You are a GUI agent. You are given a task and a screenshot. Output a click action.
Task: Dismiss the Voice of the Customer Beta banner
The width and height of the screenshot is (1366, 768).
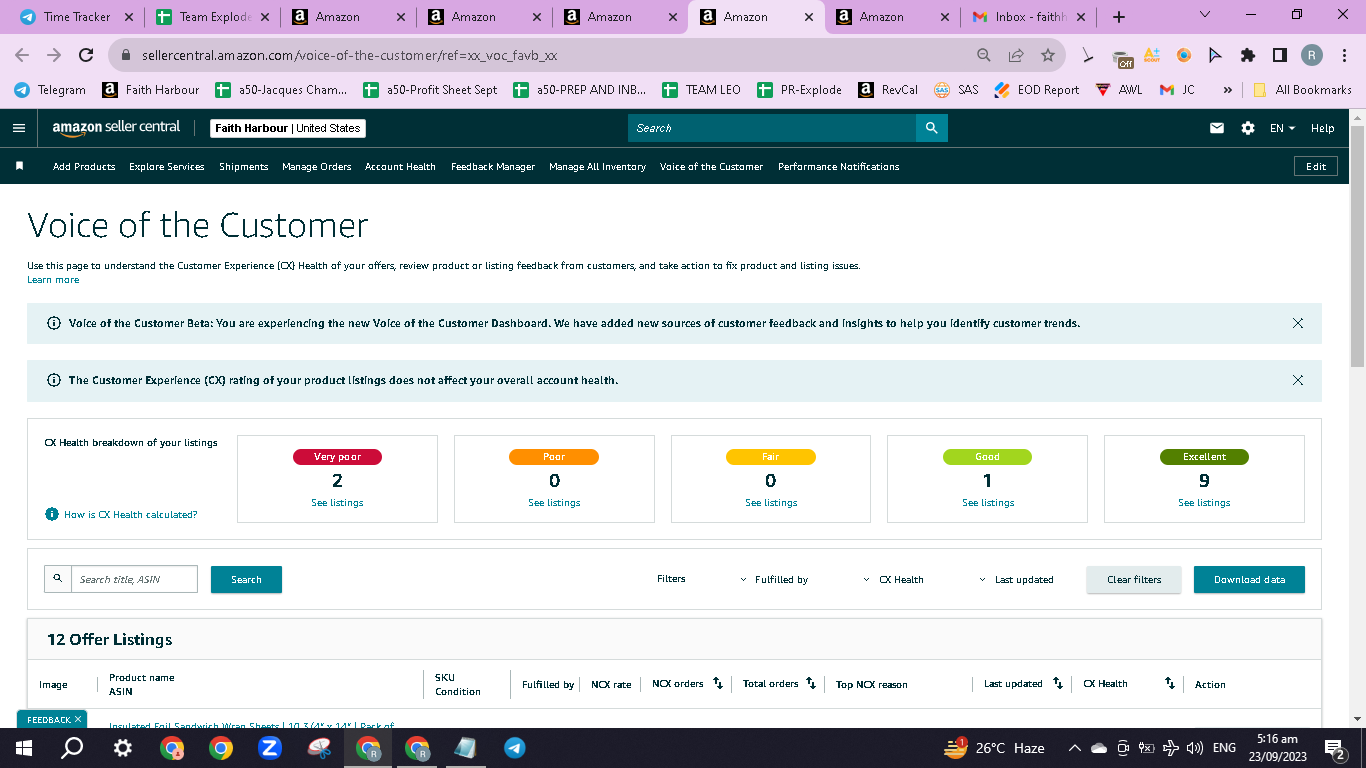click(1298, 323)
